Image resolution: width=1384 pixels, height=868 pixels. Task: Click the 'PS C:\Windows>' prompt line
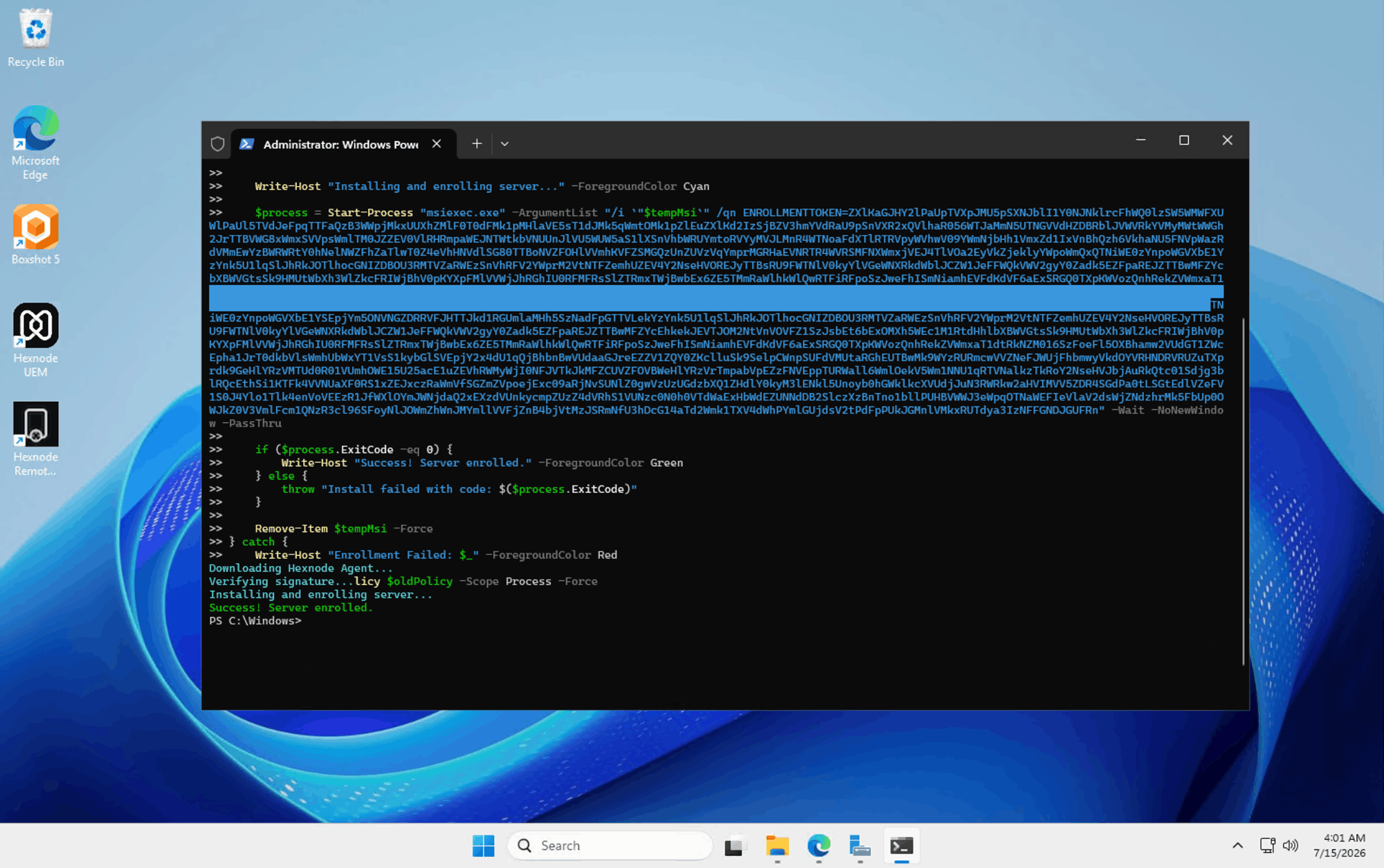coord(255,621)
